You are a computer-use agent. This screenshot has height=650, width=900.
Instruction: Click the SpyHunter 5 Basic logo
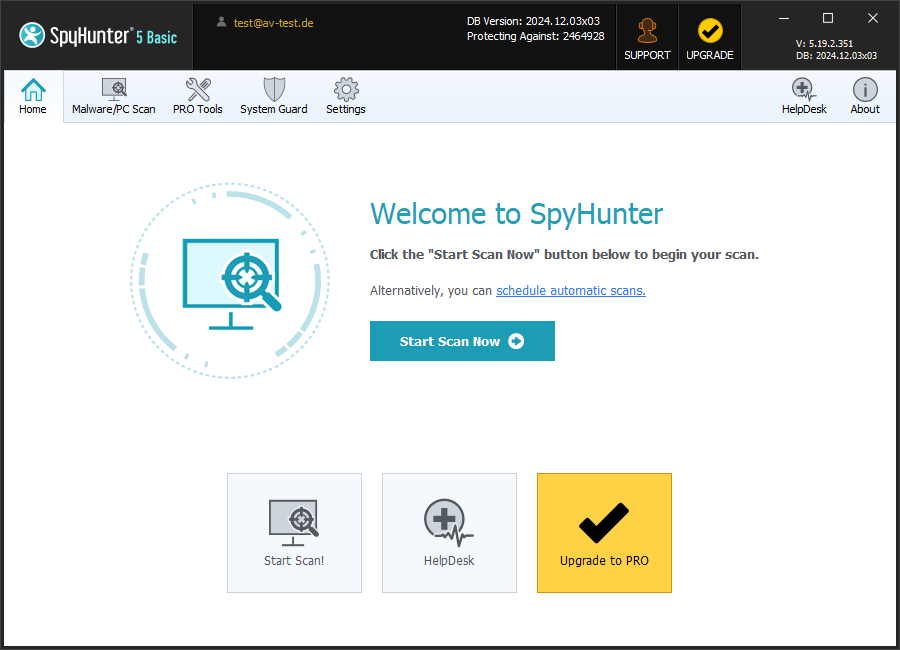[98, 36]
